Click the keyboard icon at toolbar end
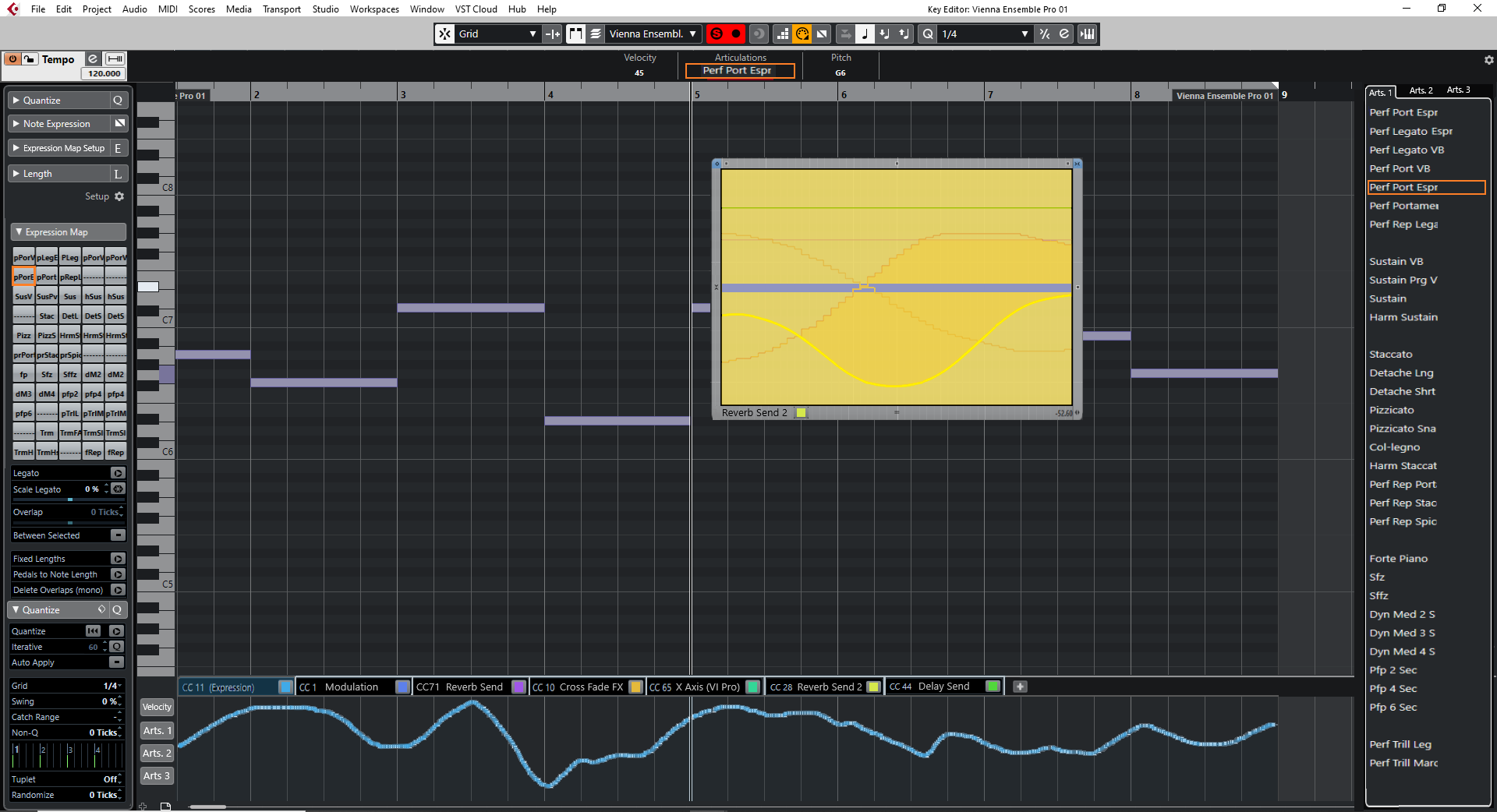Image resolution: width=1497 pixels, height=812 pixels. (x=1088, y=34)
